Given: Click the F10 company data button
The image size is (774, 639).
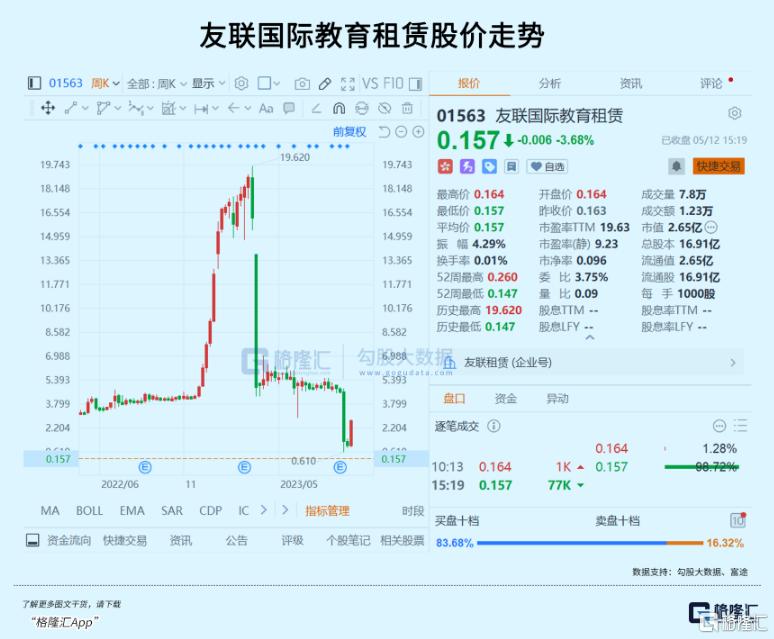Looking at the screenshot, I should (393, 83).
